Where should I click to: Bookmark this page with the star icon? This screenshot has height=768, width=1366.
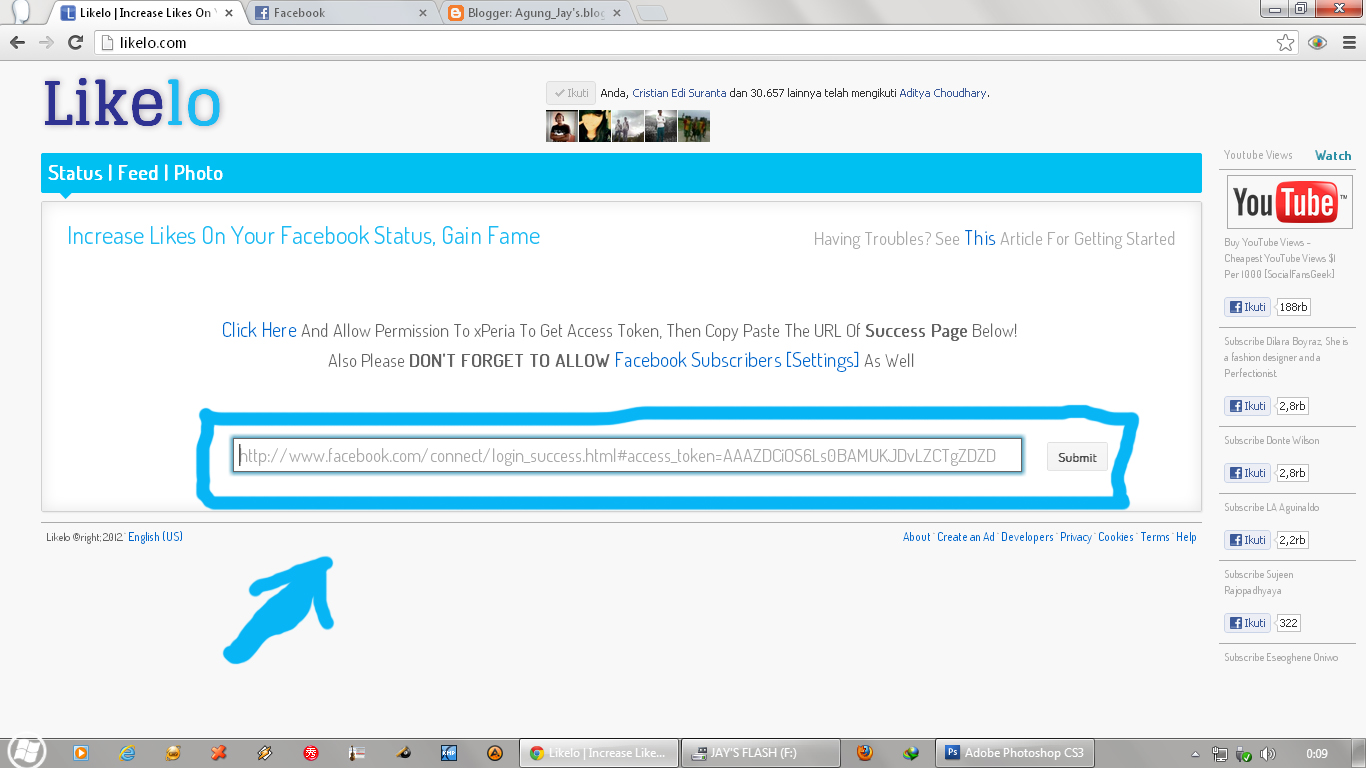pos(1286,43)
